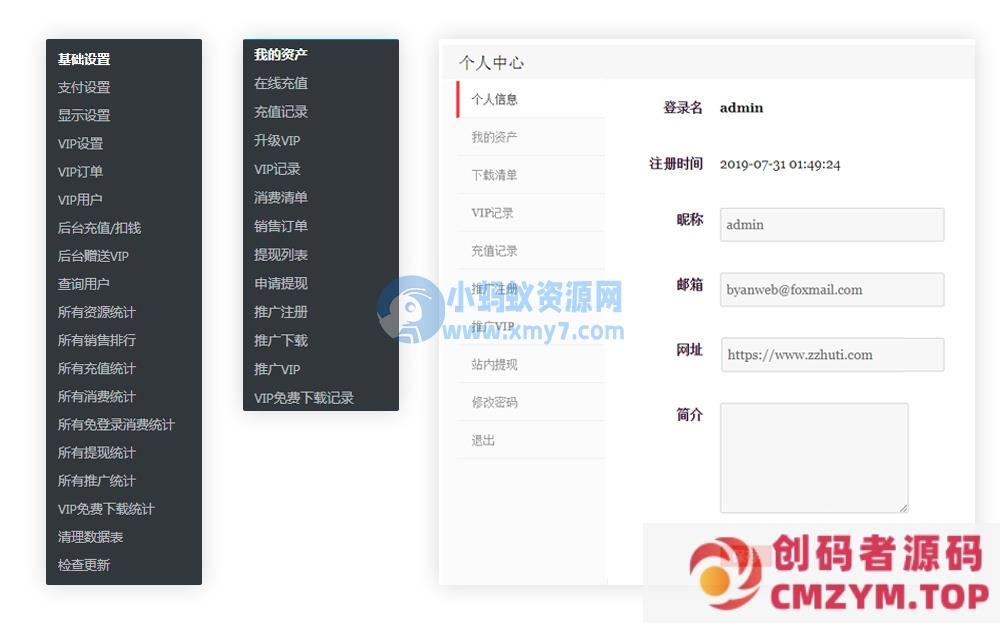Open 后台充值/扣钱 menu entry
The width and height of the screenshot is (1000, 623).
99,227
